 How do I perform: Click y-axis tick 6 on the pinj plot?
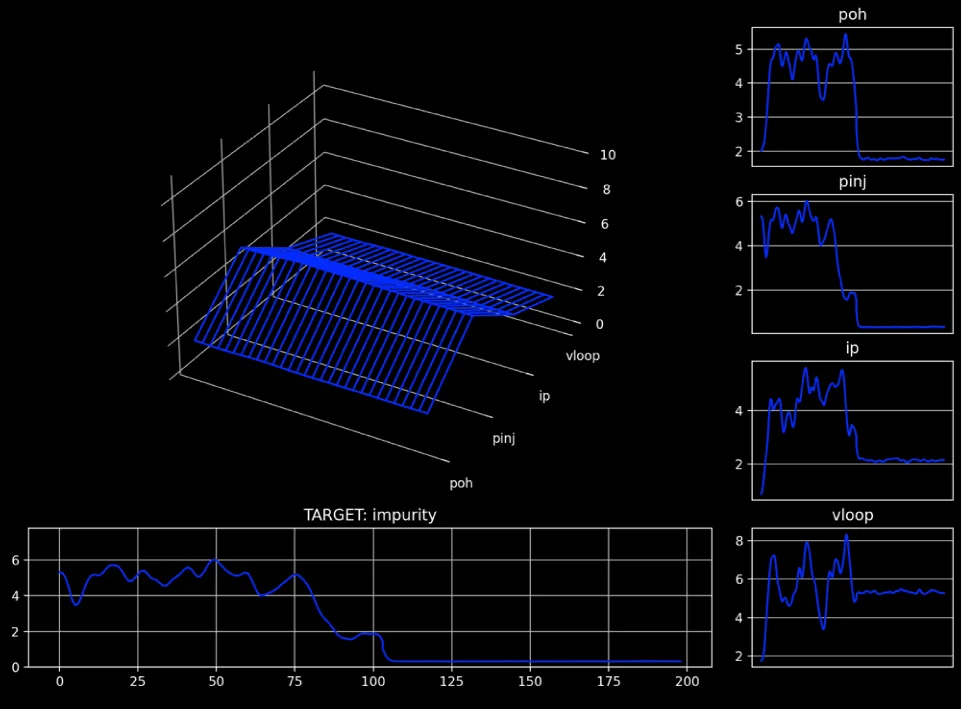(x=739, y=202)
